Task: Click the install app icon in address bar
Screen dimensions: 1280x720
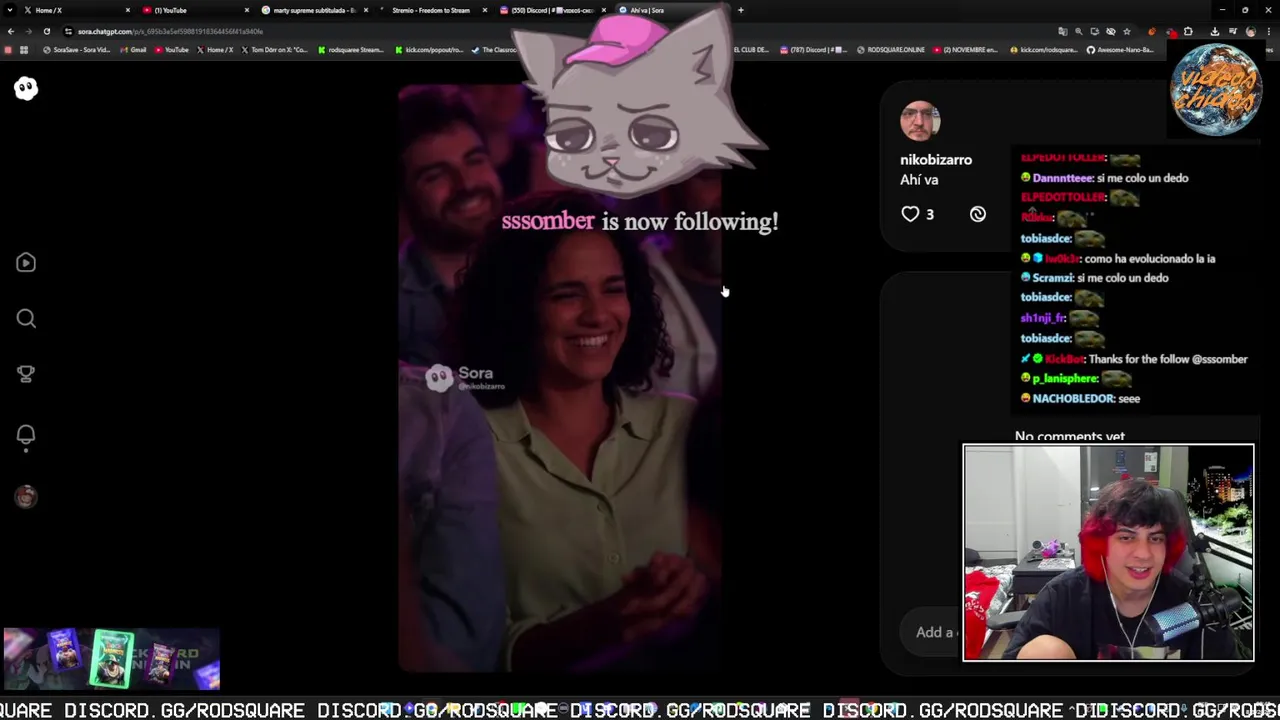Action: (x=1095, y=31)
